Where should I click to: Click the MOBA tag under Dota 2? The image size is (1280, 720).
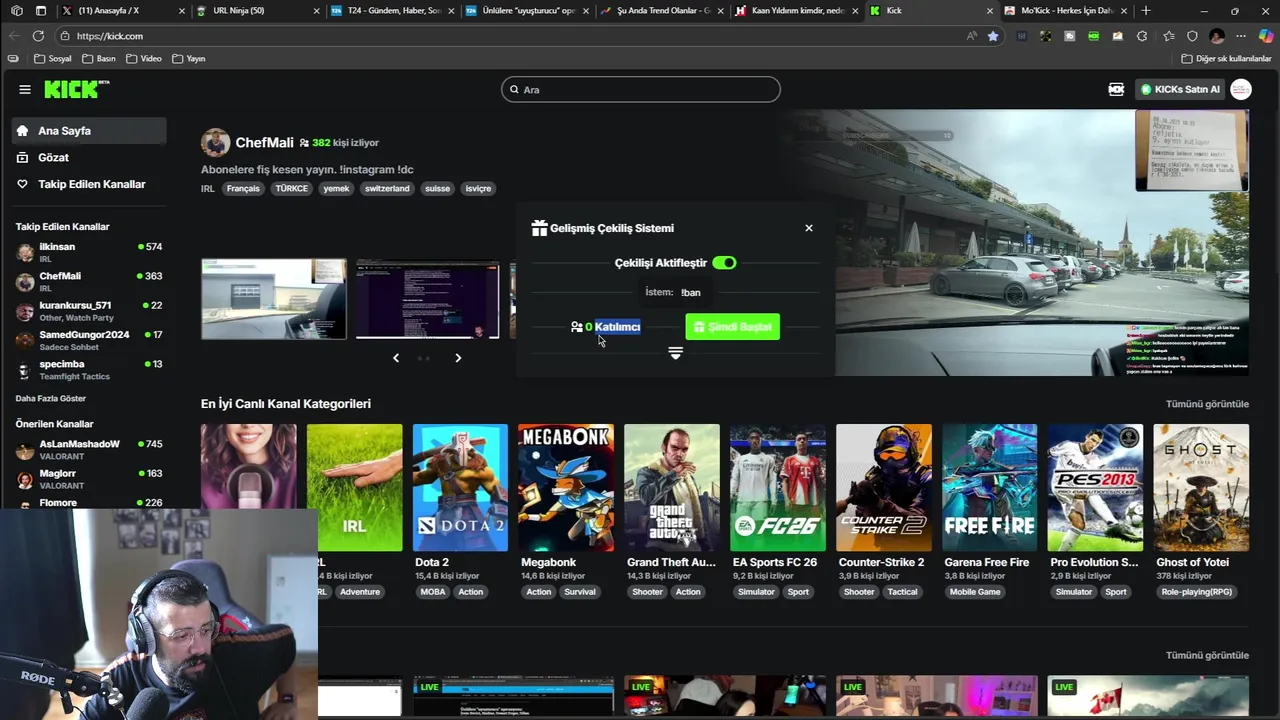[x=433, y=592]
